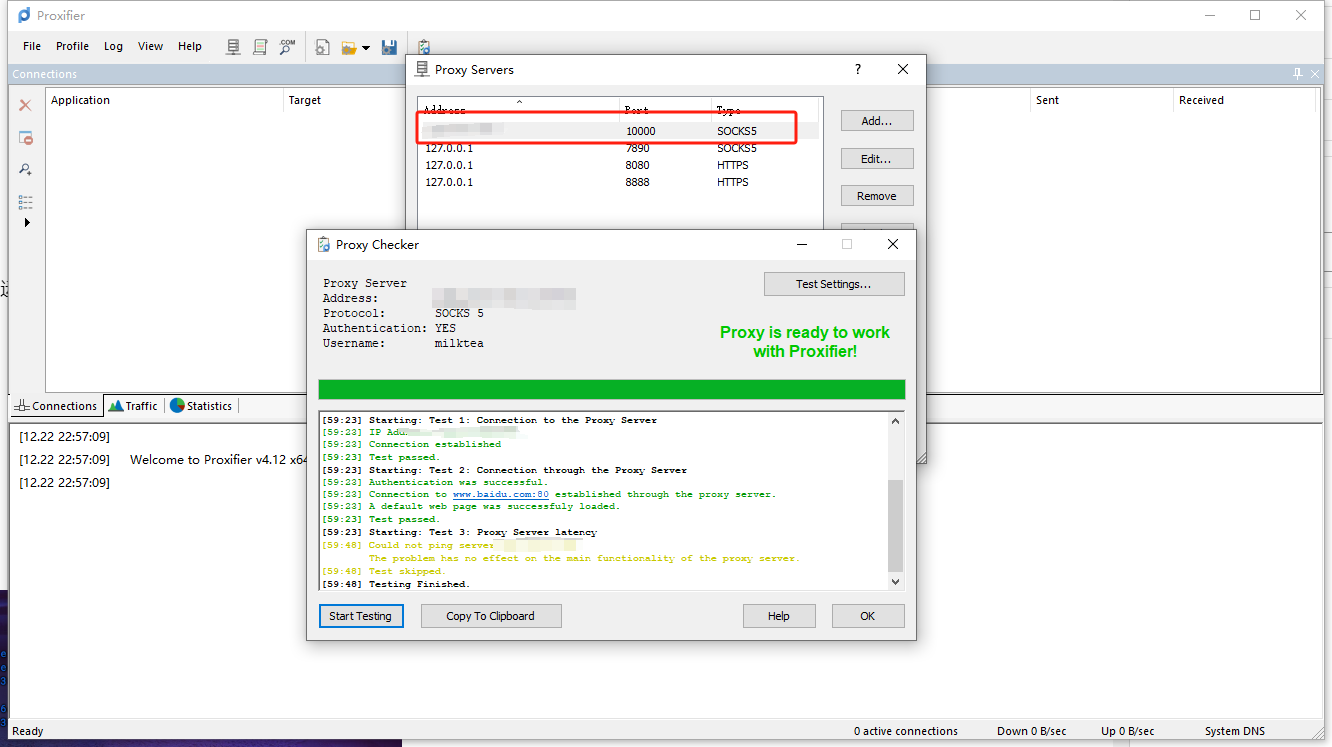Open Proxification Rules toolbar icon
This screenshot has width=1332, height=747.
pos(260,47)
